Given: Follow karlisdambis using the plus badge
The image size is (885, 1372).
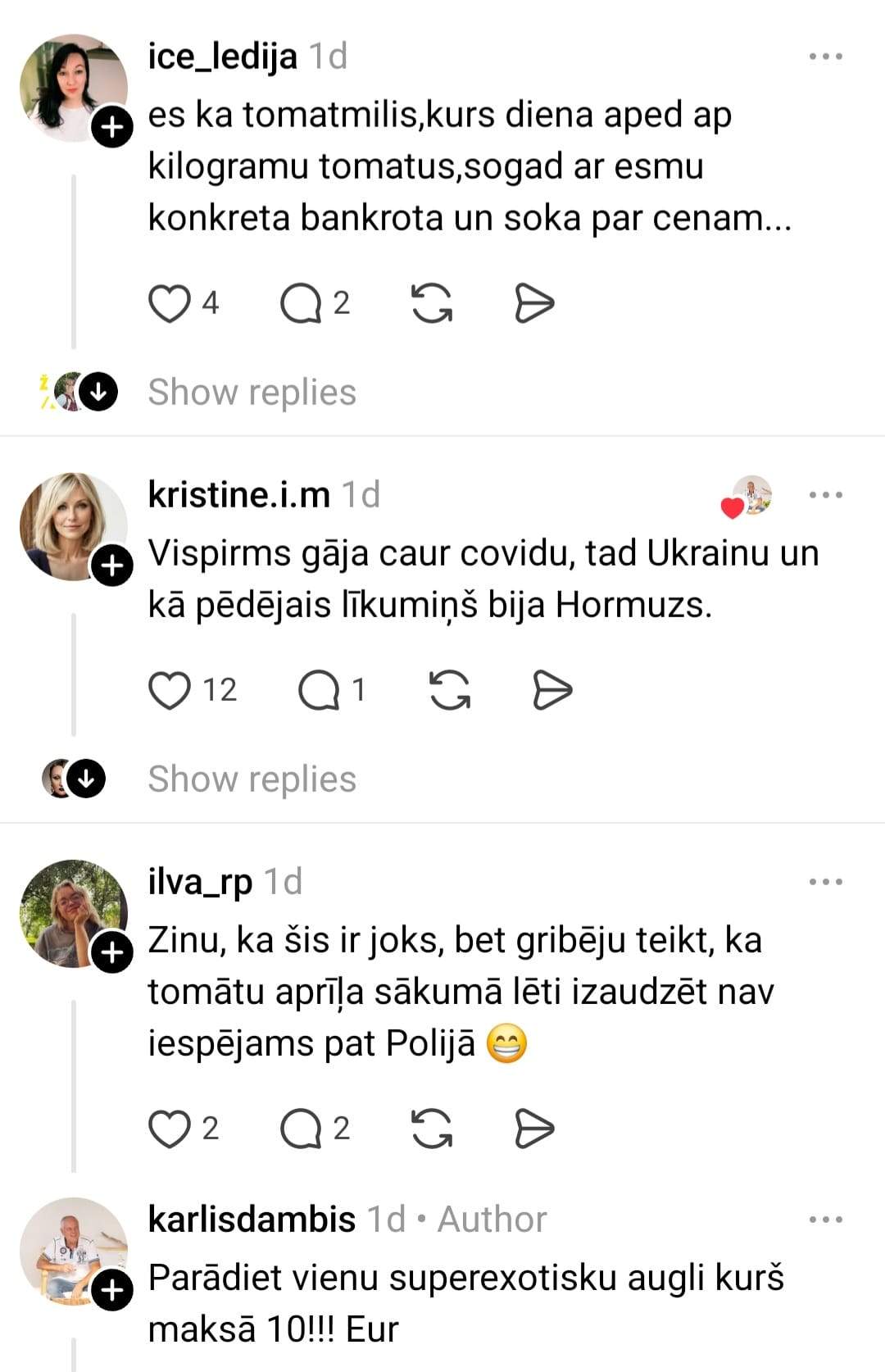Looking at the screenshot, I should [112, 1291].
